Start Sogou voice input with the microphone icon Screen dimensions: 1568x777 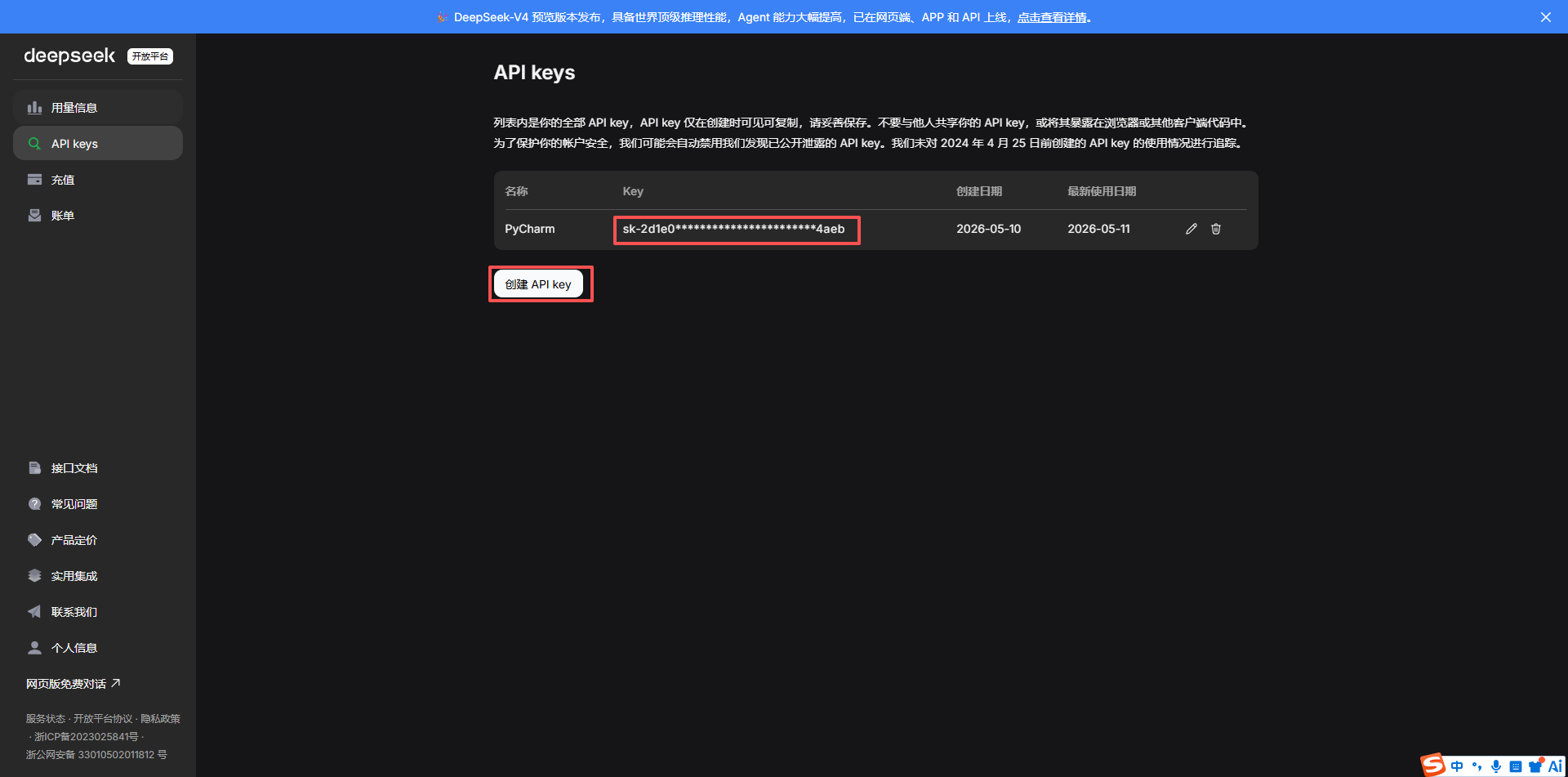(x=1496, y=766)
